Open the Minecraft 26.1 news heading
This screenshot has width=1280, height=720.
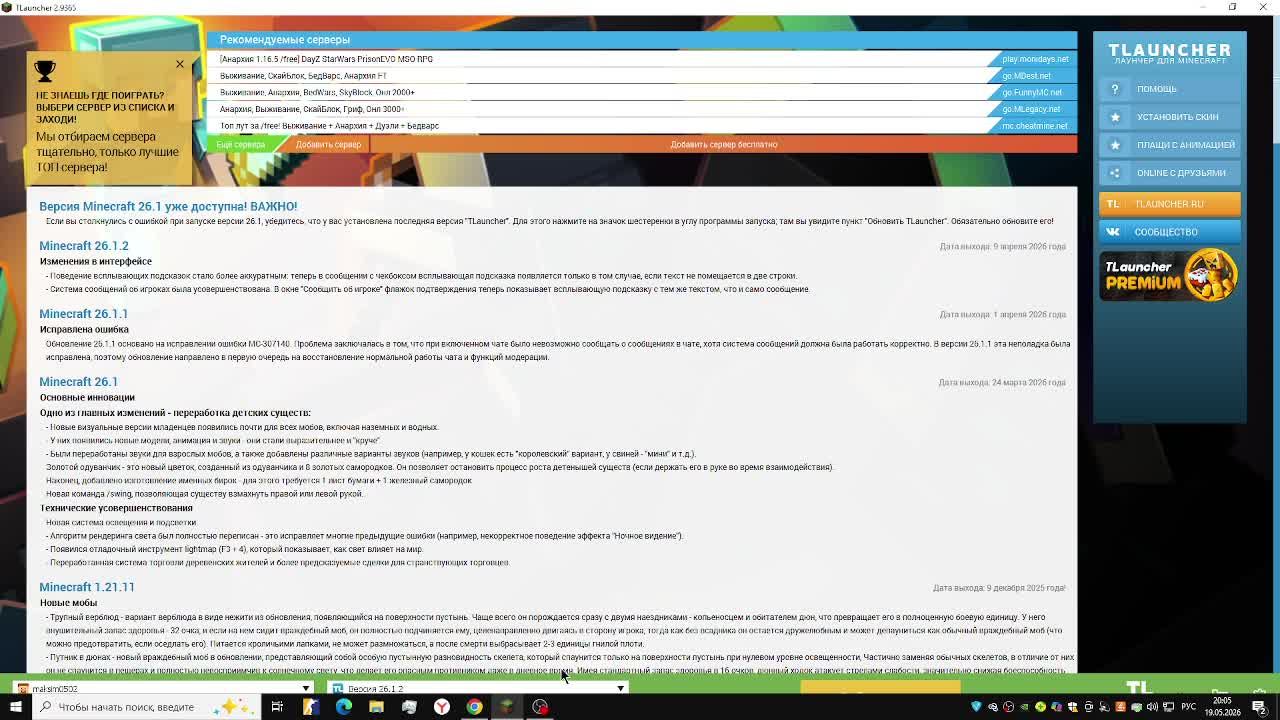[79, 382]
